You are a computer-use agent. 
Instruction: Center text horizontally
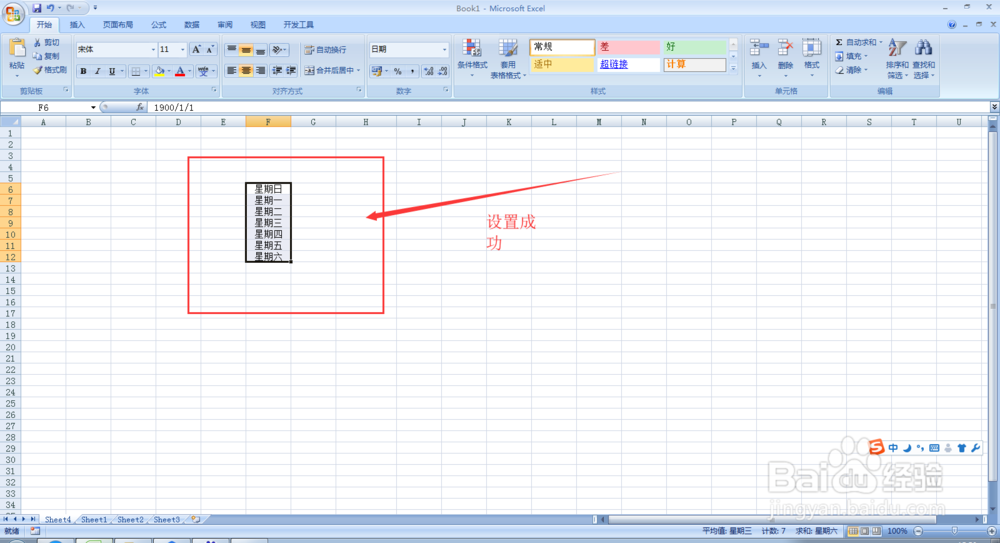[246, 70]
